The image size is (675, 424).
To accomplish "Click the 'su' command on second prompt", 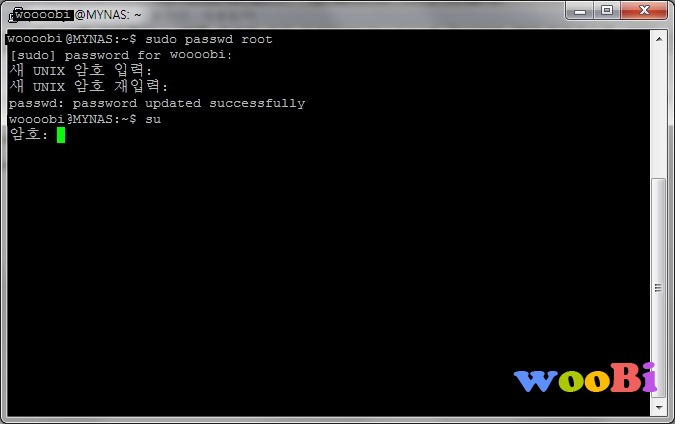I will [x=153, y=119].
